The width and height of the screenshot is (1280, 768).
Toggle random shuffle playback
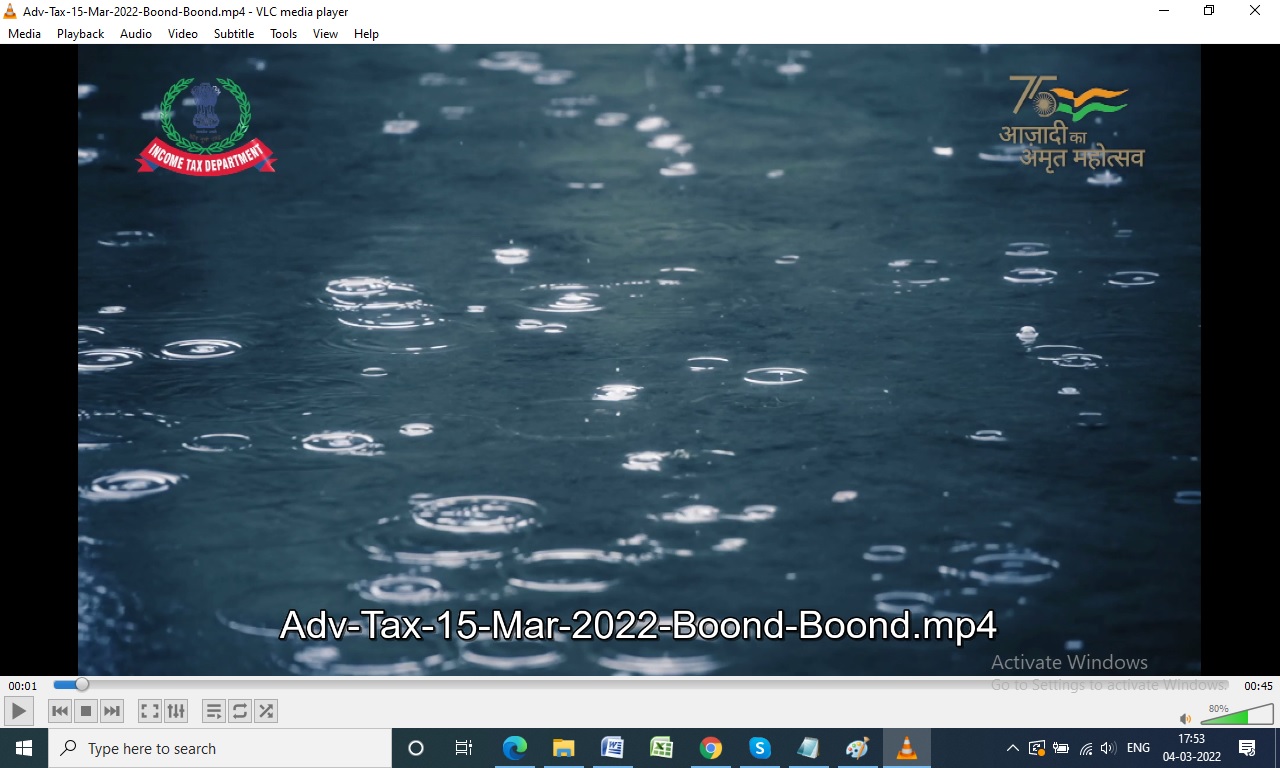(x=266, y=711)
